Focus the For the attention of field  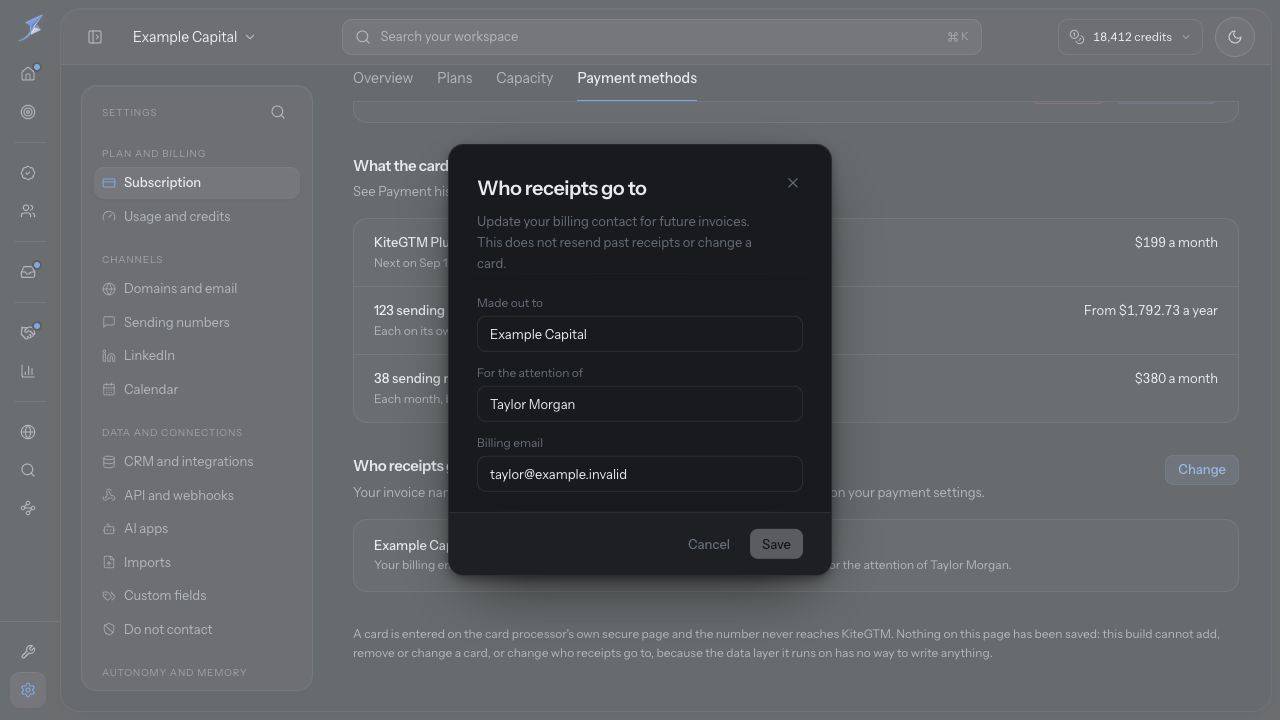[640, 404]
